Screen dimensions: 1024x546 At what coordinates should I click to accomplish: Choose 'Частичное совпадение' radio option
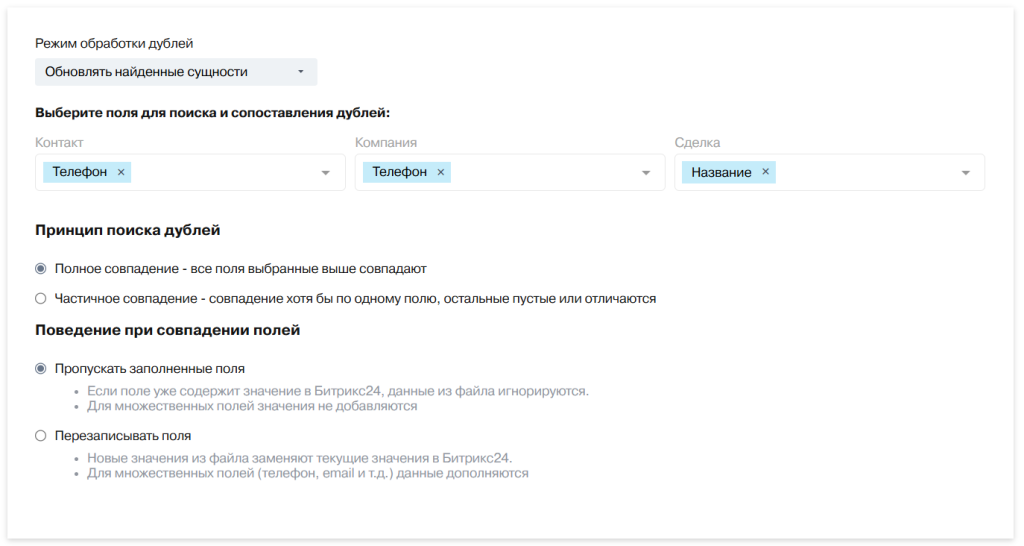point(41,298)
